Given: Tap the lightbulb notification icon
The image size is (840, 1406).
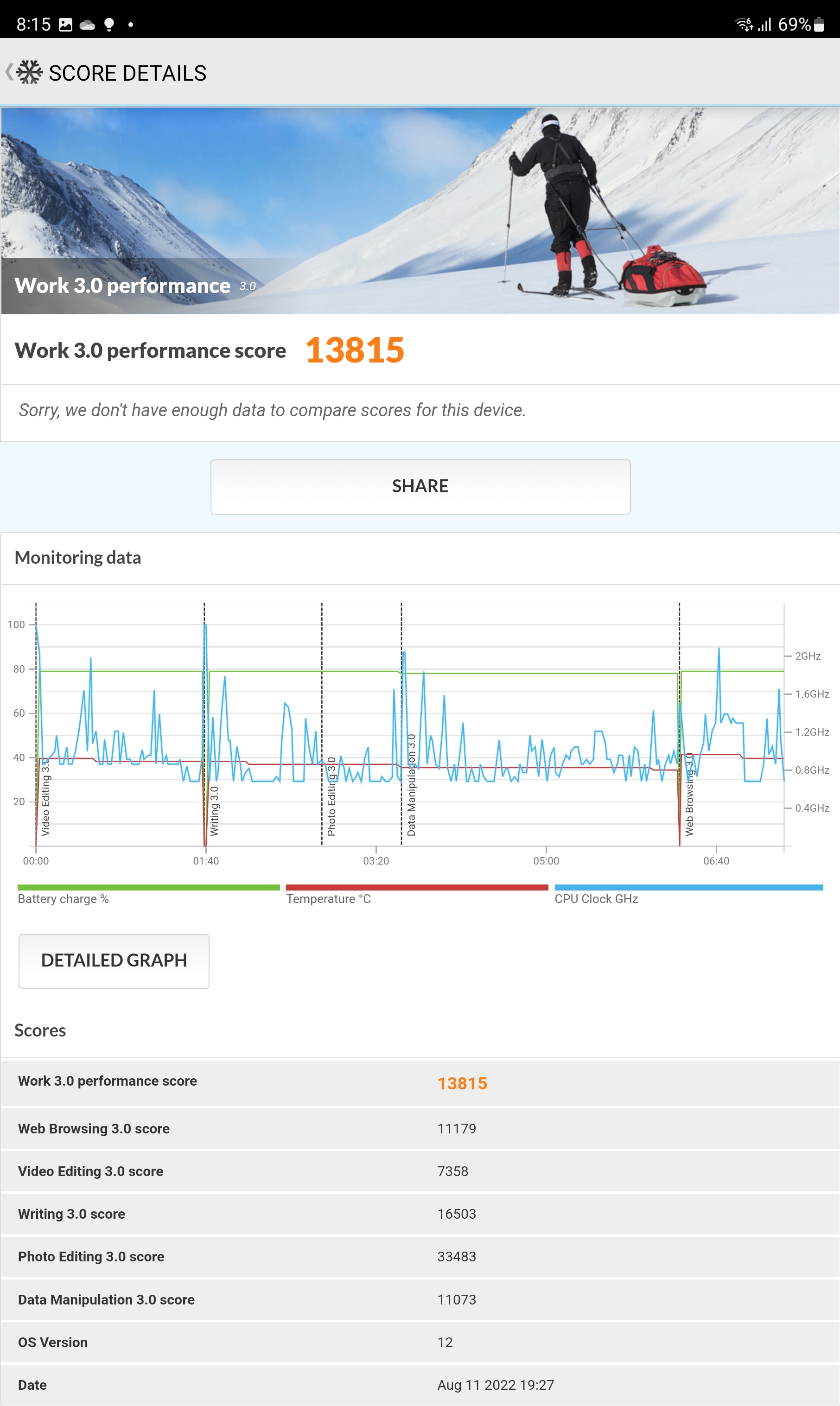Looking at the screenshot, I should point(109,25).
